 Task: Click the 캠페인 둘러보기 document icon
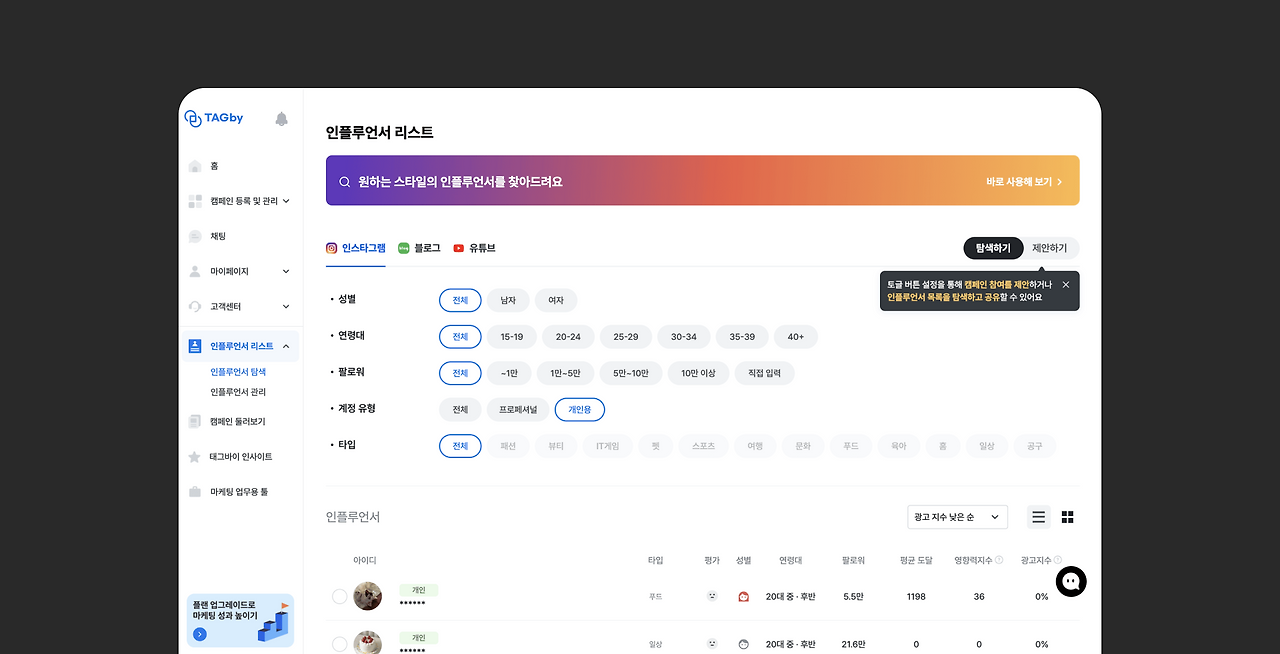click(195, 421)
